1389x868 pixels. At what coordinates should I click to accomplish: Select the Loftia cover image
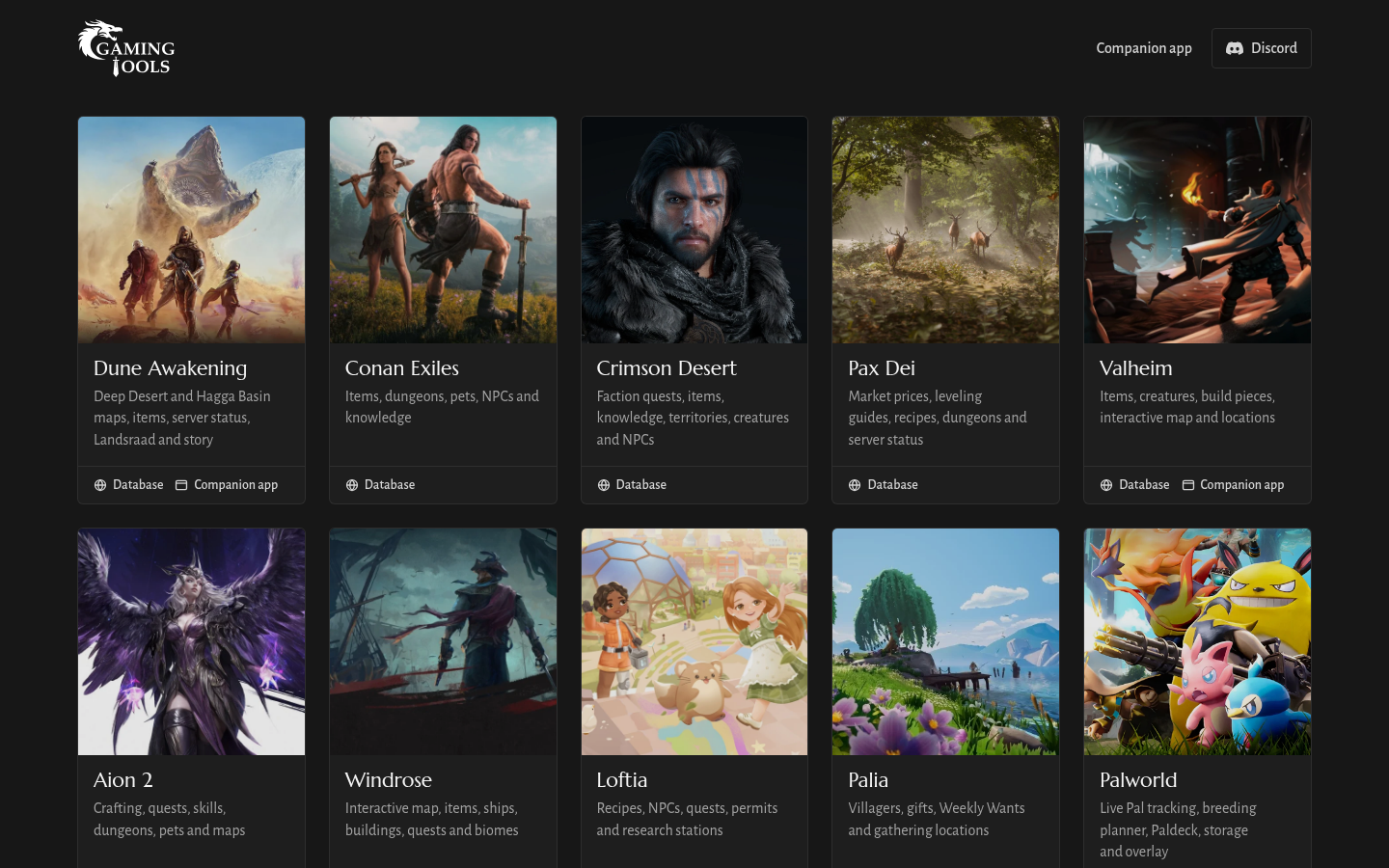694,642
